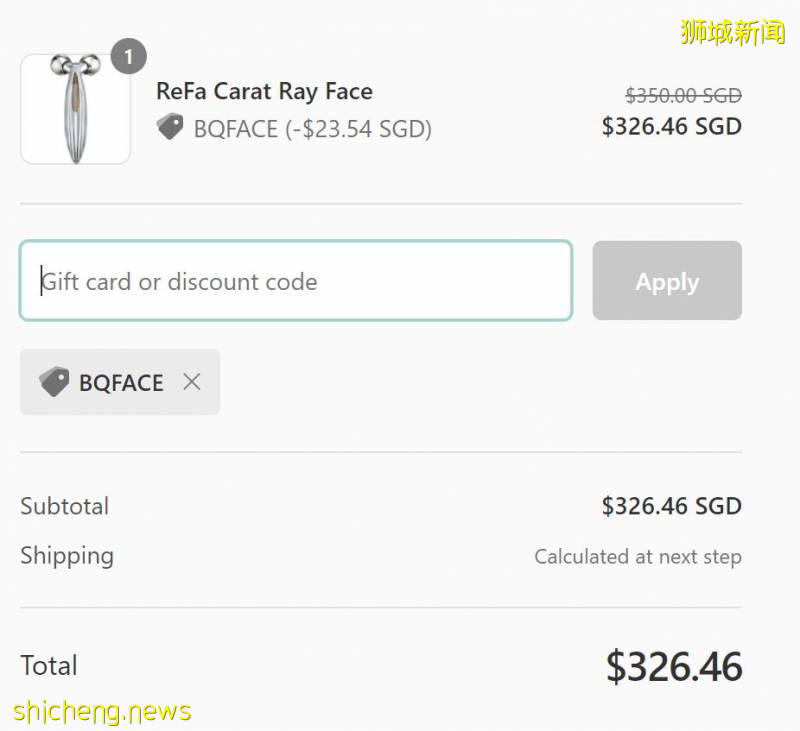
Task: Click the ReFa Carat Ray Face product thumbnail
Action: (x=75, y=109)
